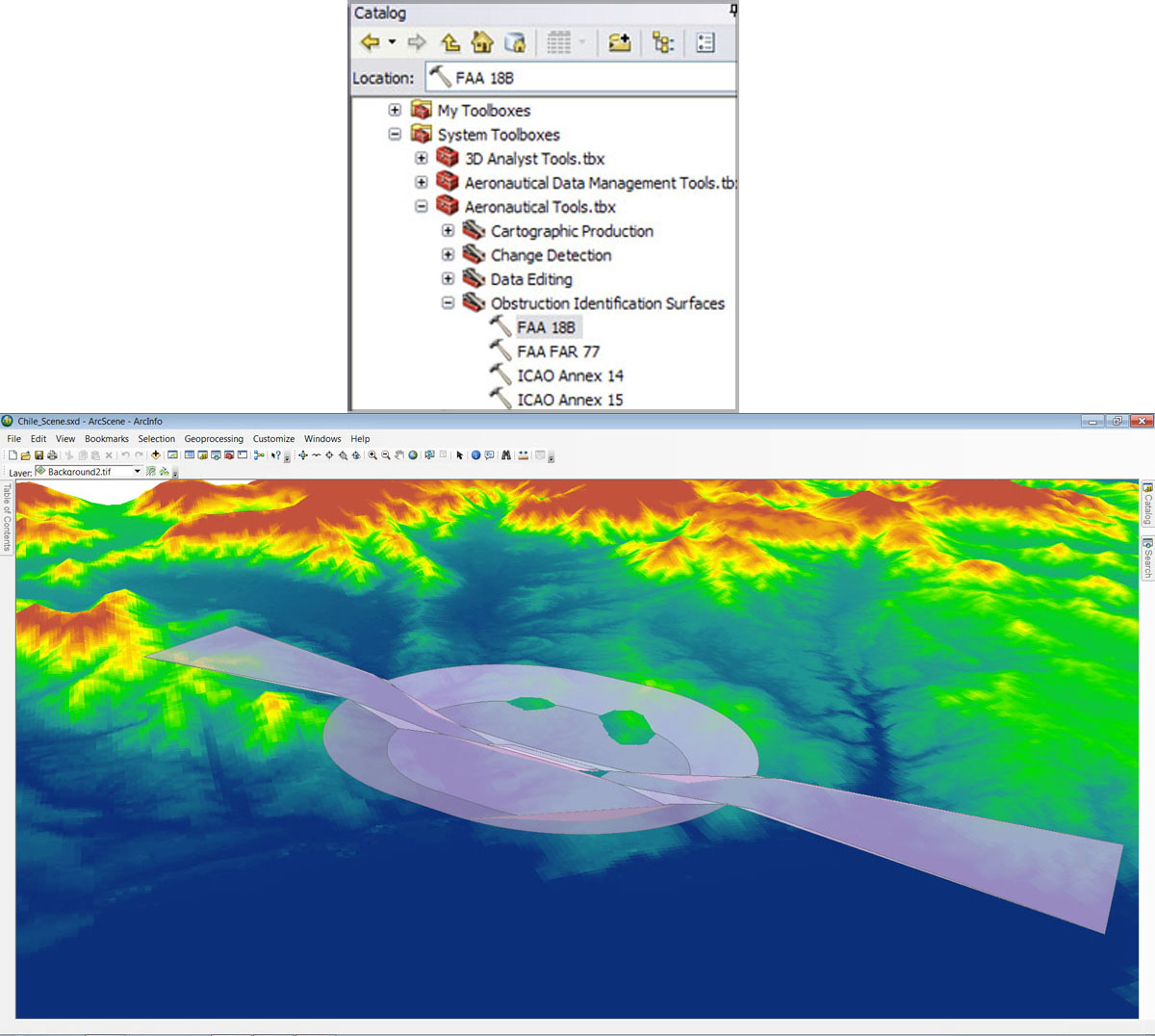The image size is (1155, 1036).
Task: Collapse the System Toolboxes node
Action: pos(394,135)
